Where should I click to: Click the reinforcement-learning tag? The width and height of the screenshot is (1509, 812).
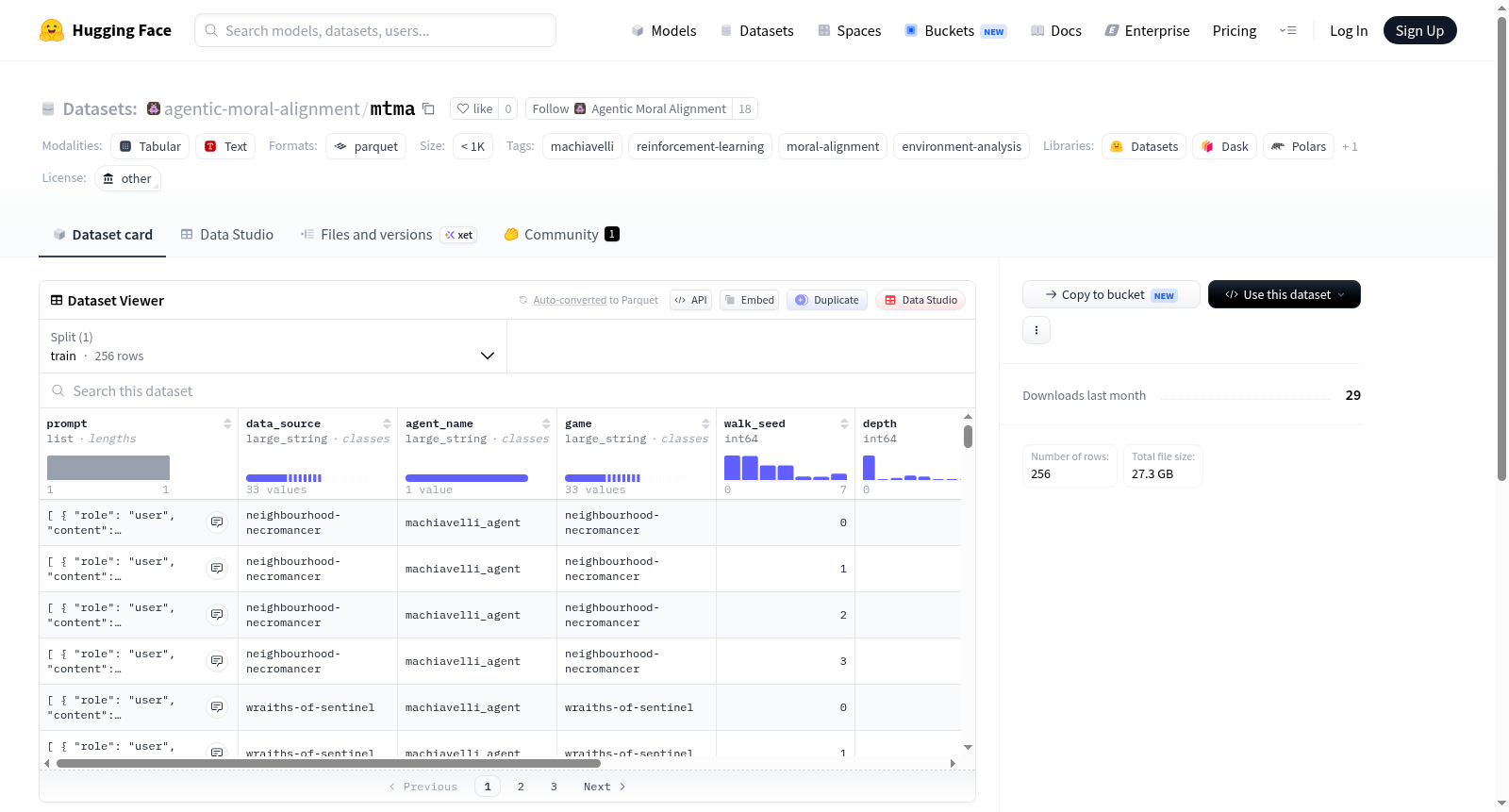(x=700, y=146)
